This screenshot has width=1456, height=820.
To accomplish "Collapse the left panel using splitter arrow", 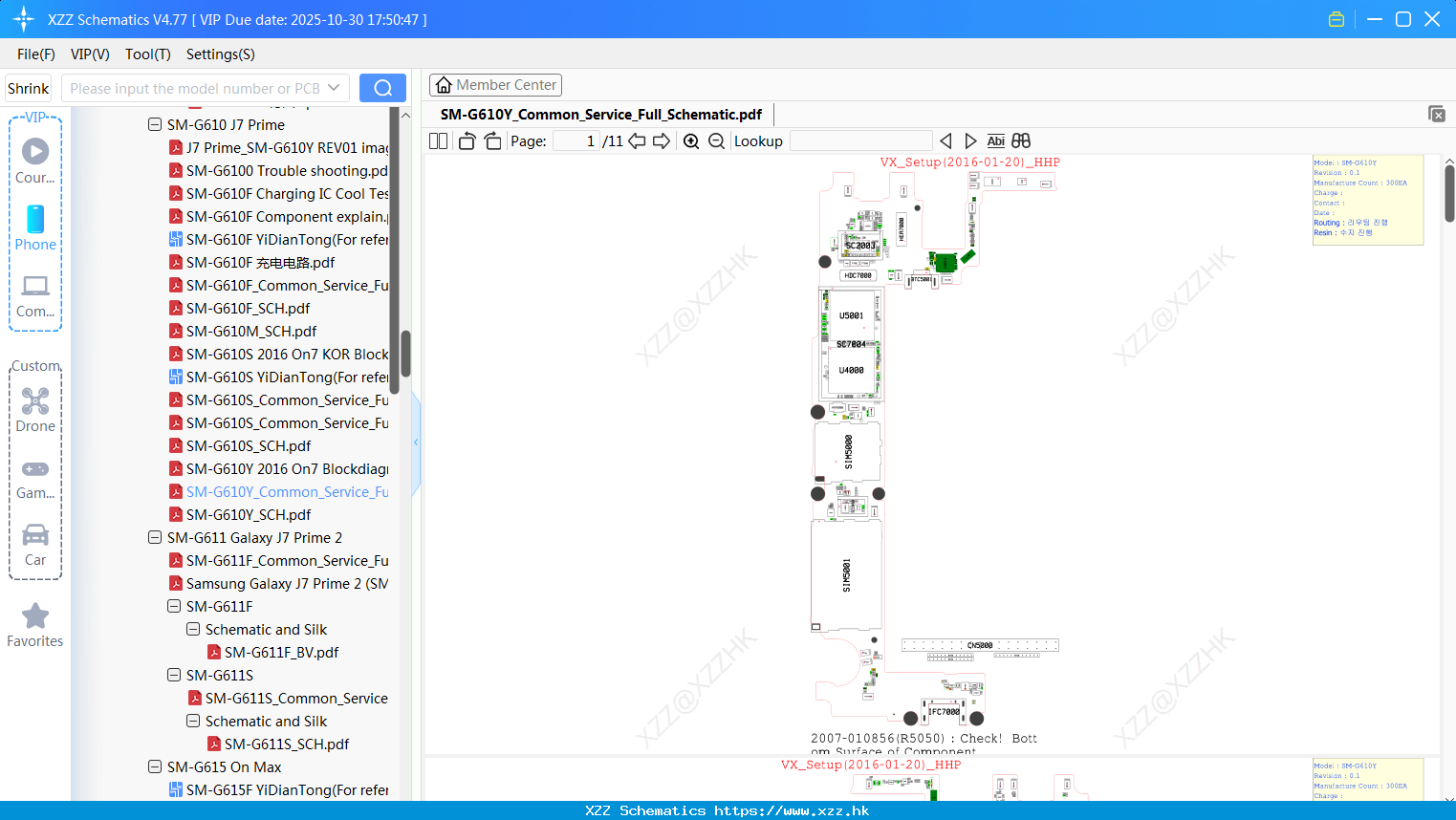I will tap(416, 442).
